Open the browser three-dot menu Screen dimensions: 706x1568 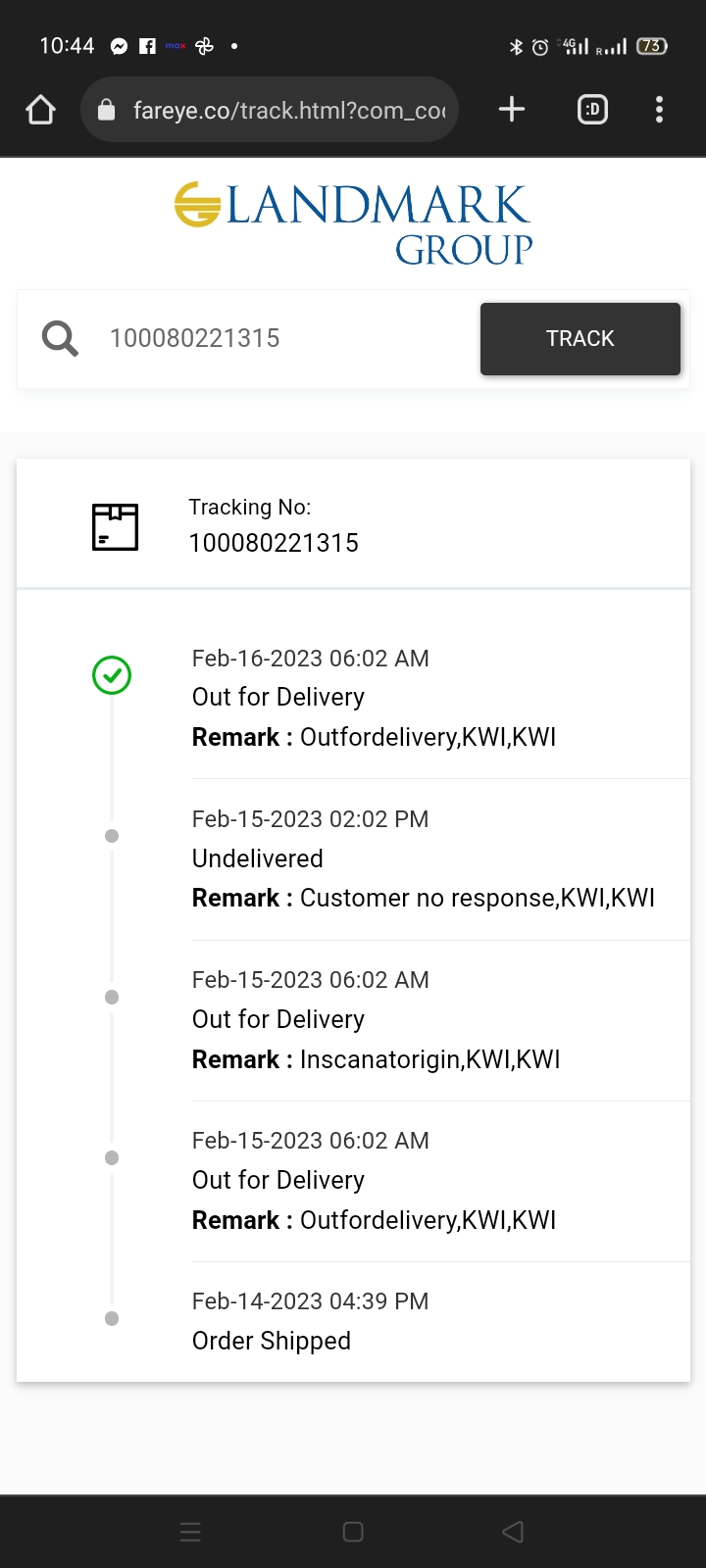click(659, 110)
